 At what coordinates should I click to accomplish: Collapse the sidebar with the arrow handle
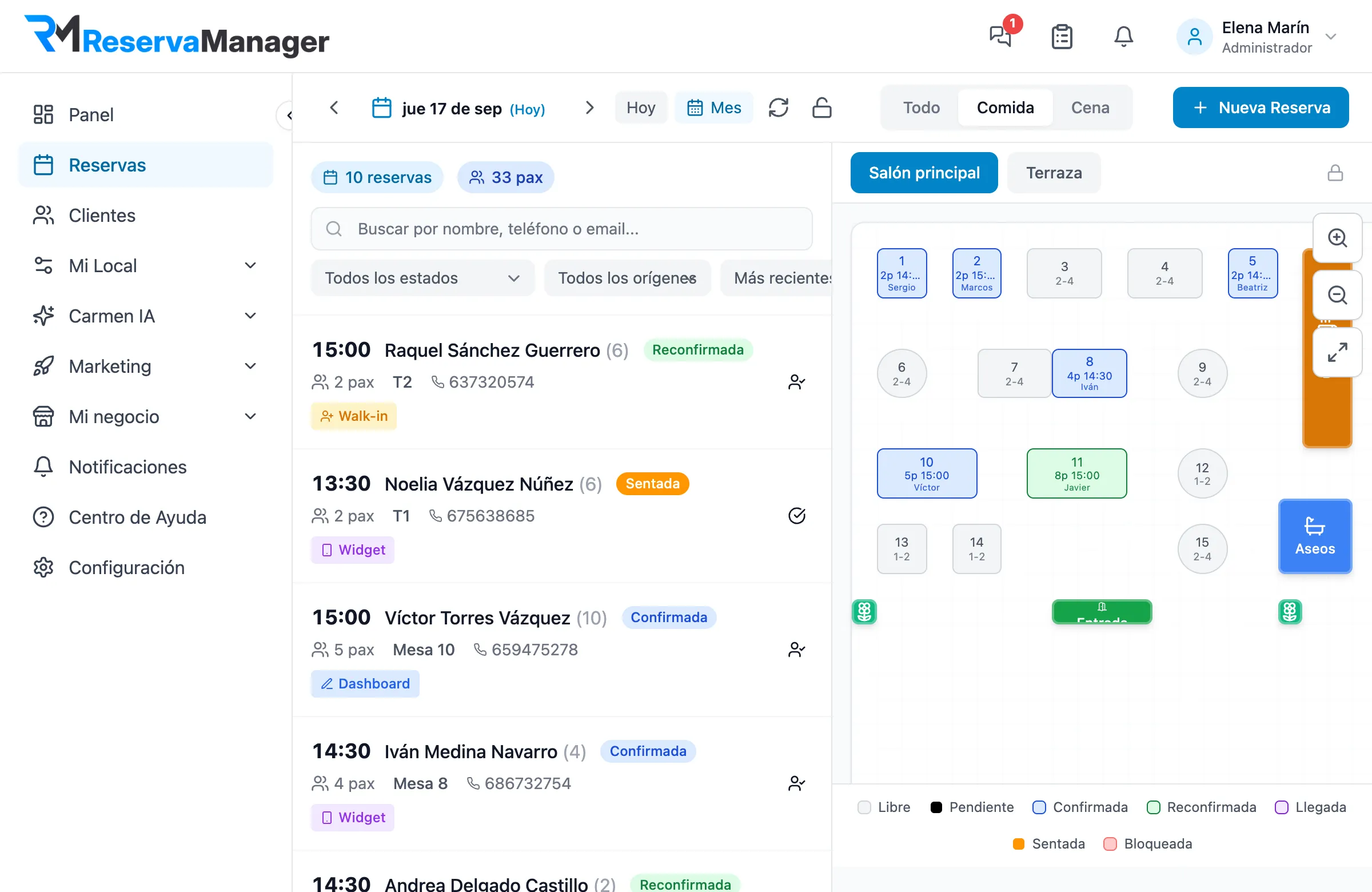[286, 116]
